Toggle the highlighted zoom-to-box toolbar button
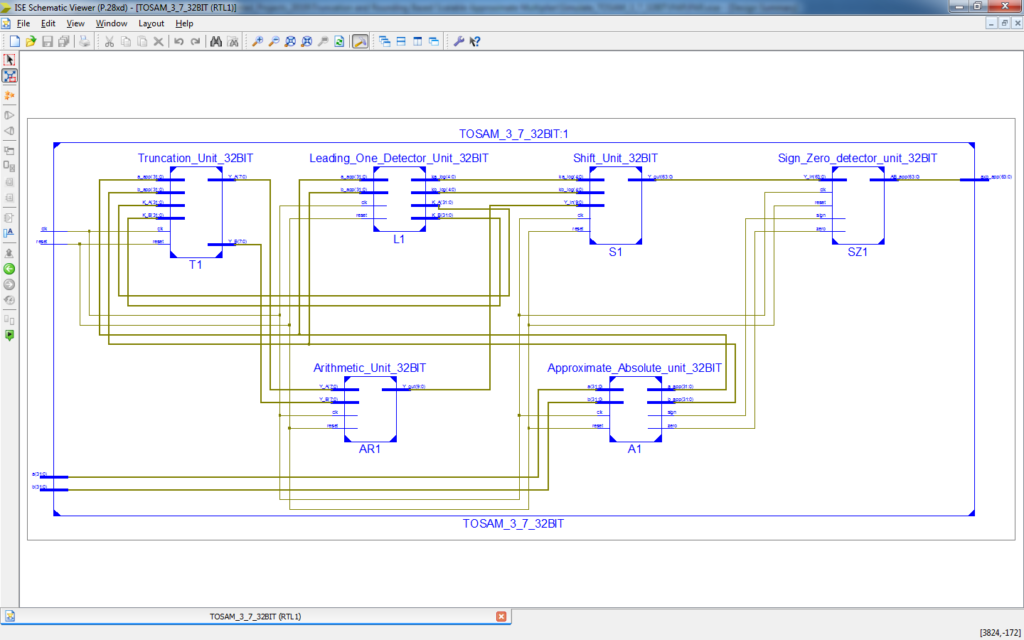The width and height of the screenshot is (1024, 640). point(360,42)
